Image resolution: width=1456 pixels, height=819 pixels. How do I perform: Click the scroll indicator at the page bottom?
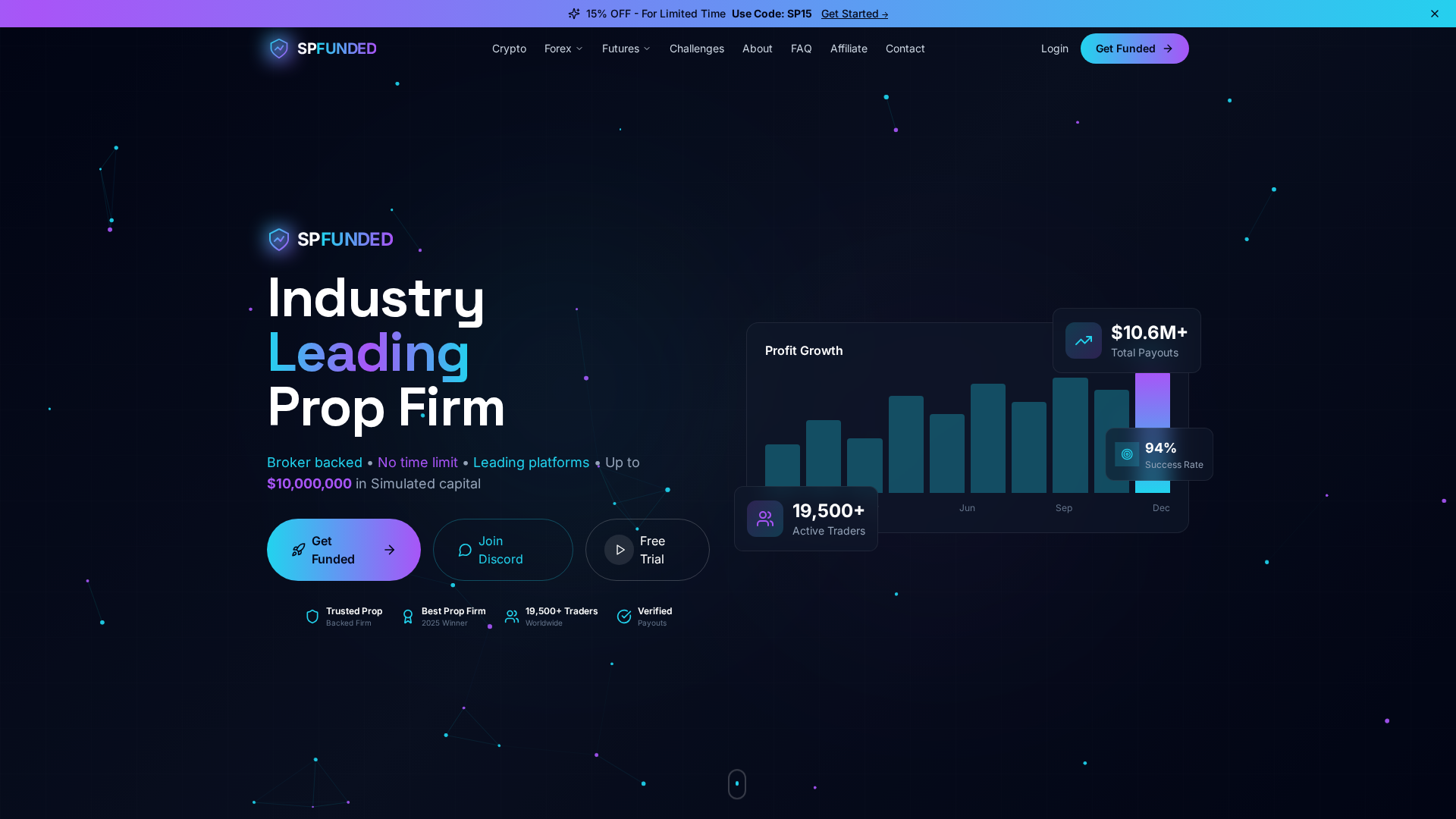tap(736, 783)
